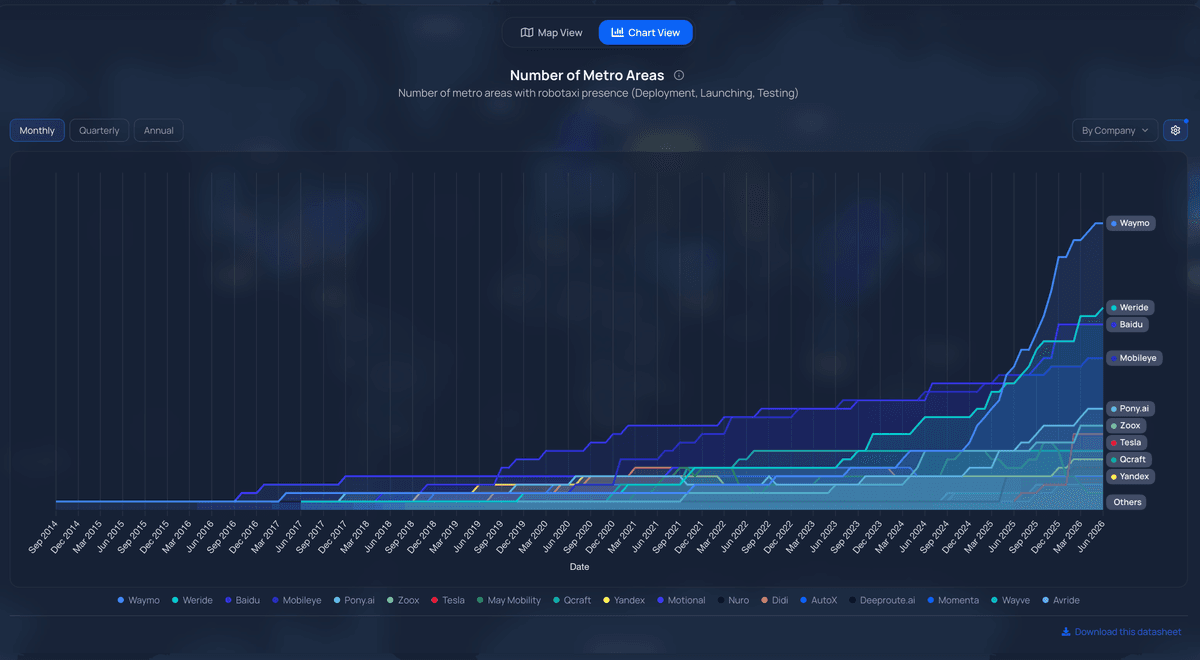Toggle May Mobility series in legend
This screenshot has width=1200, height=660.
coord(508,600)
